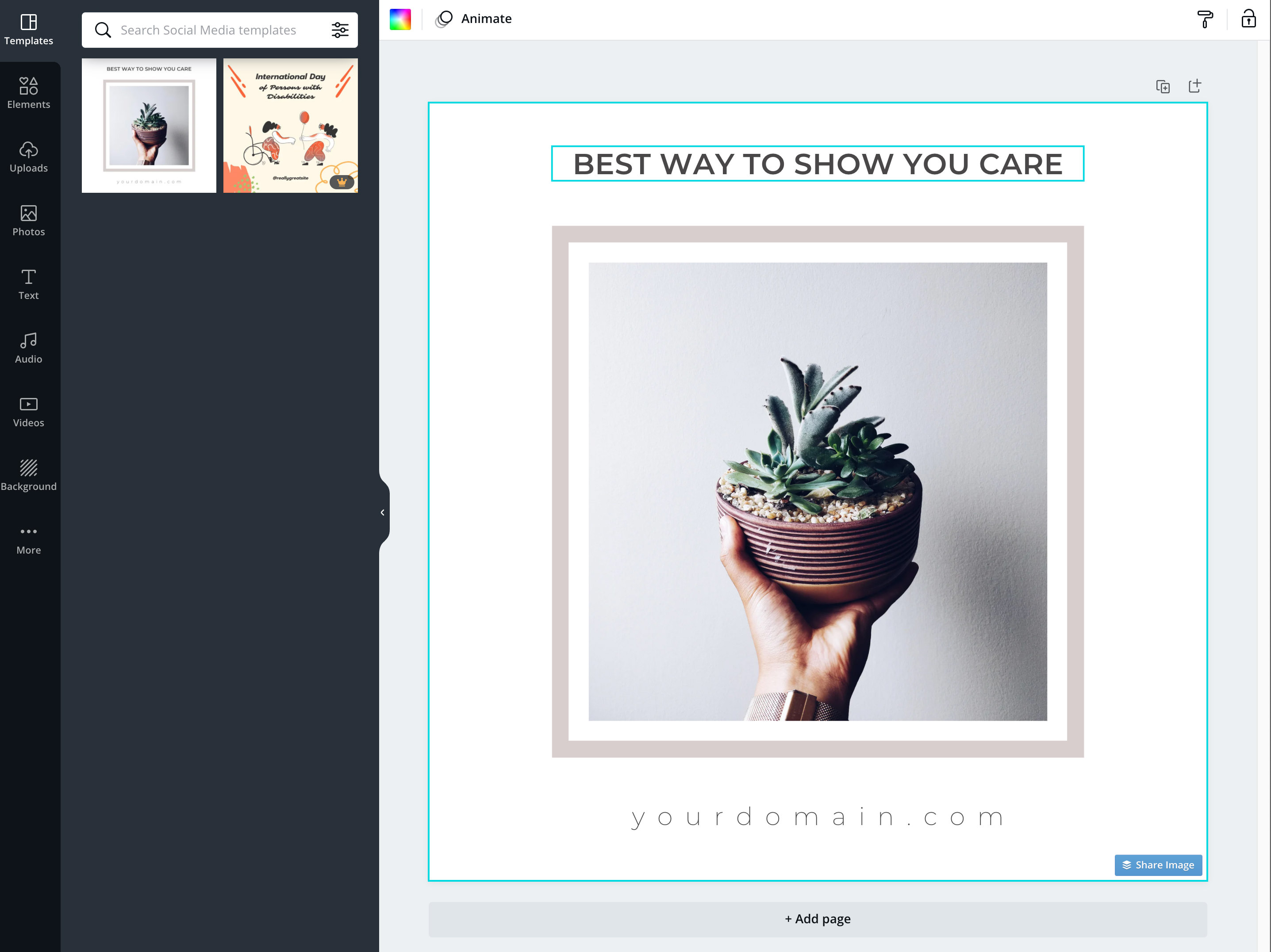
Task: Open duplicate page icon top right
Action: 1162,86
